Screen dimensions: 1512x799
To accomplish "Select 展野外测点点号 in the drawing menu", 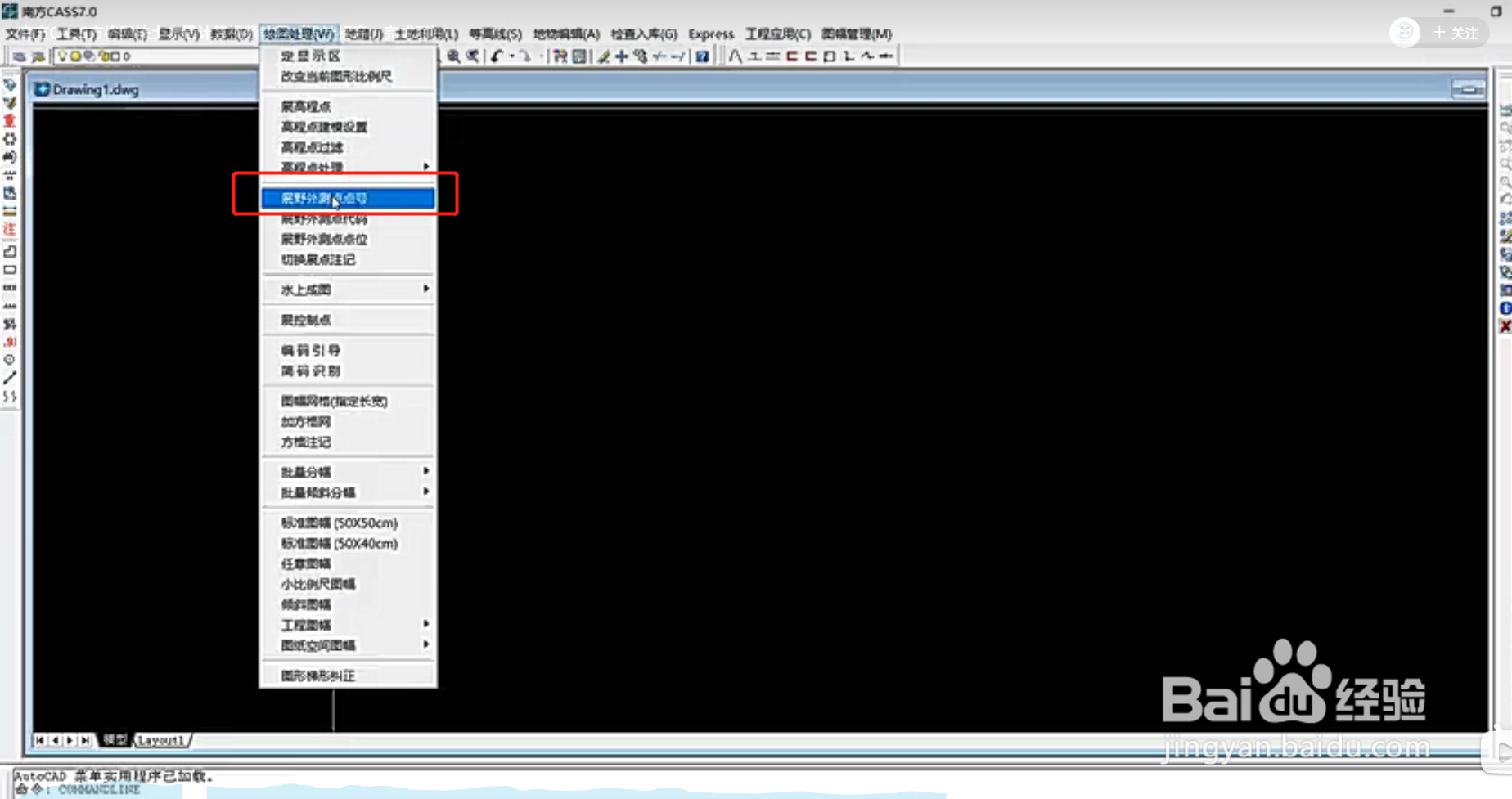I will click(348, 198).
